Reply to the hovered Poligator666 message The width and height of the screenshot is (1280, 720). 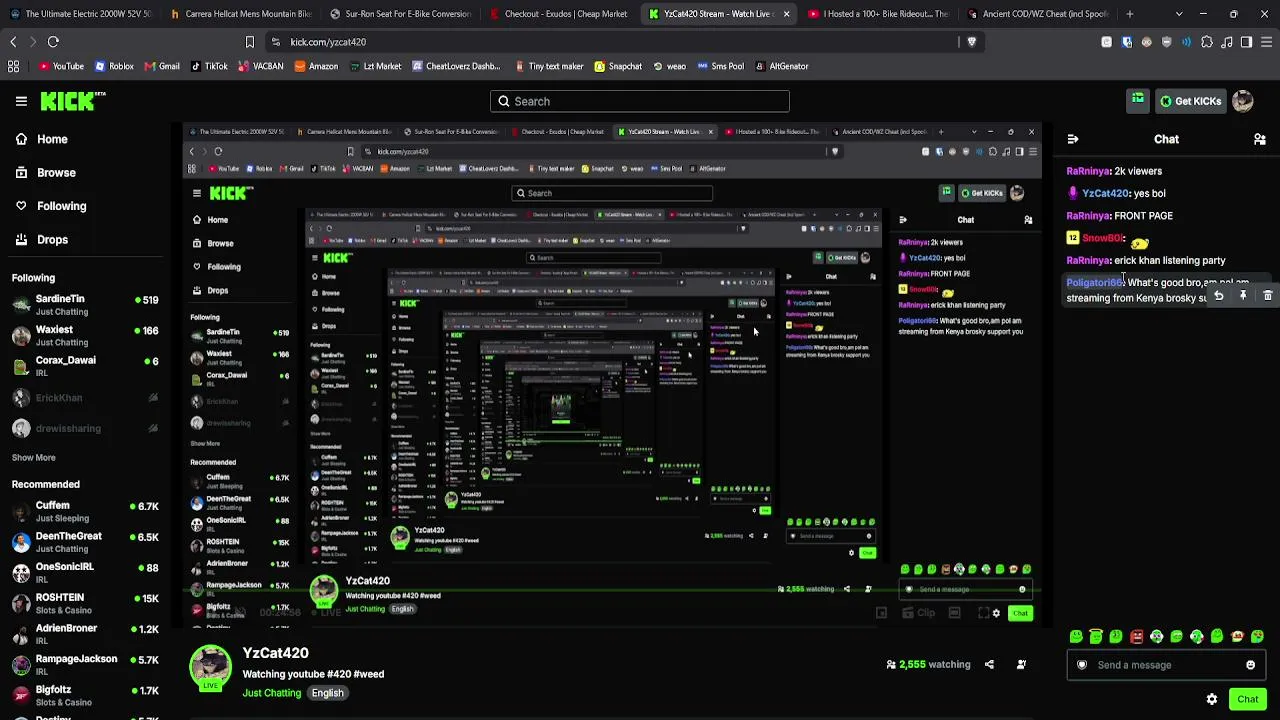pyautogui.click(x=1219, y=296)
